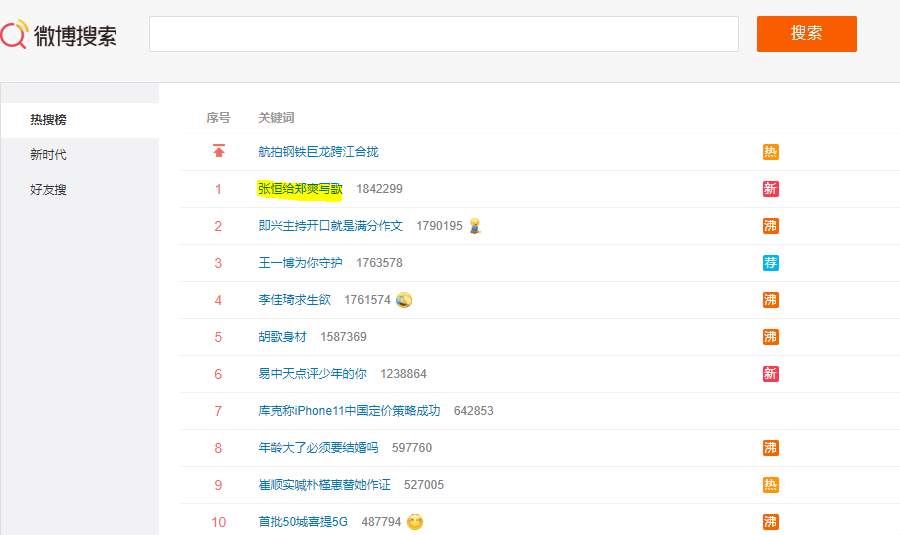Click the heat count 642853
This screenshot has width=900, height=535.
pyautogui.click(x=474, y=411)
